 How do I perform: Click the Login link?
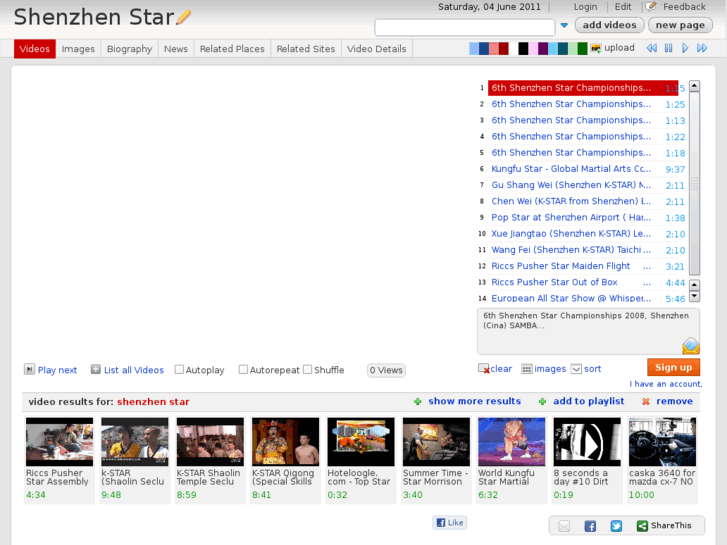585,7
